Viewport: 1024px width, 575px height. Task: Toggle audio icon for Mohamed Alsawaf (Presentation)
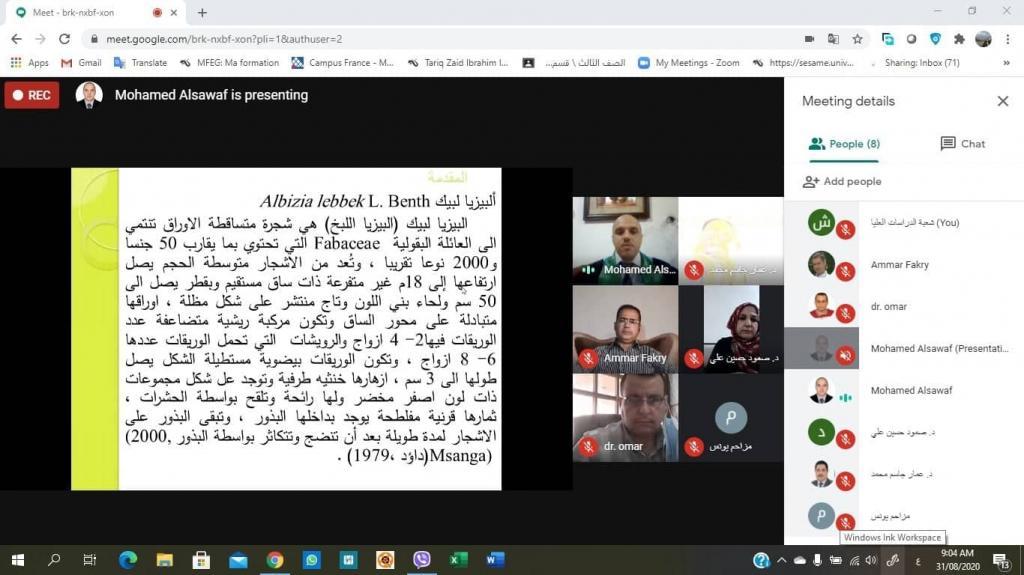845,355
